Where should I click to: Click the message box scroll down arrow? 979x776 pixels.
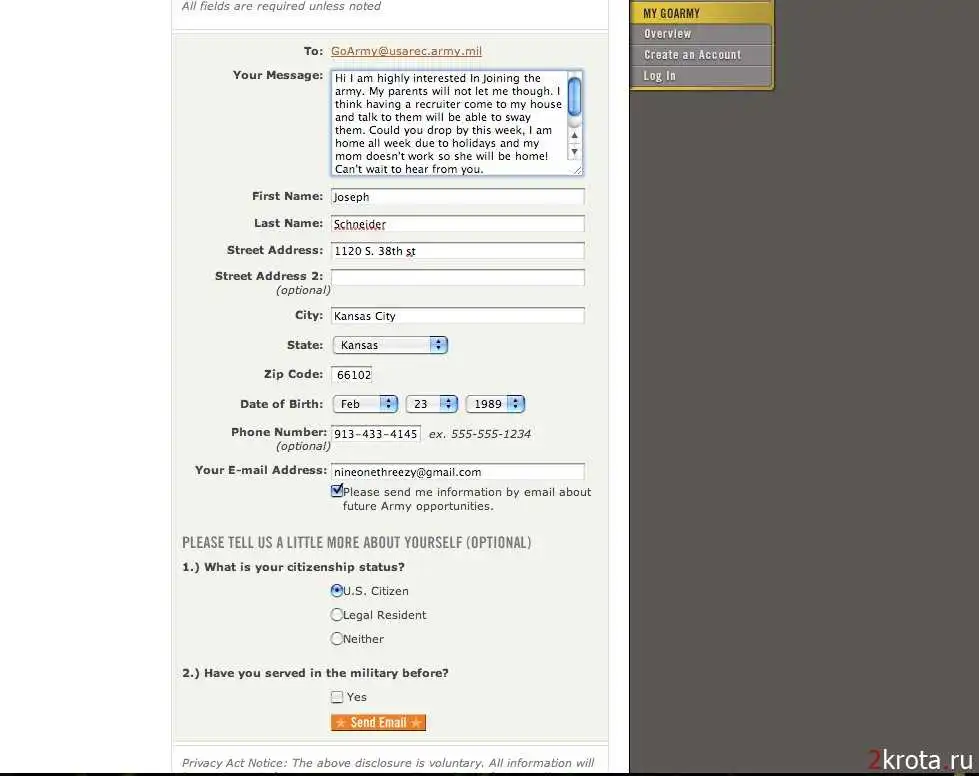tap(574, 152)
